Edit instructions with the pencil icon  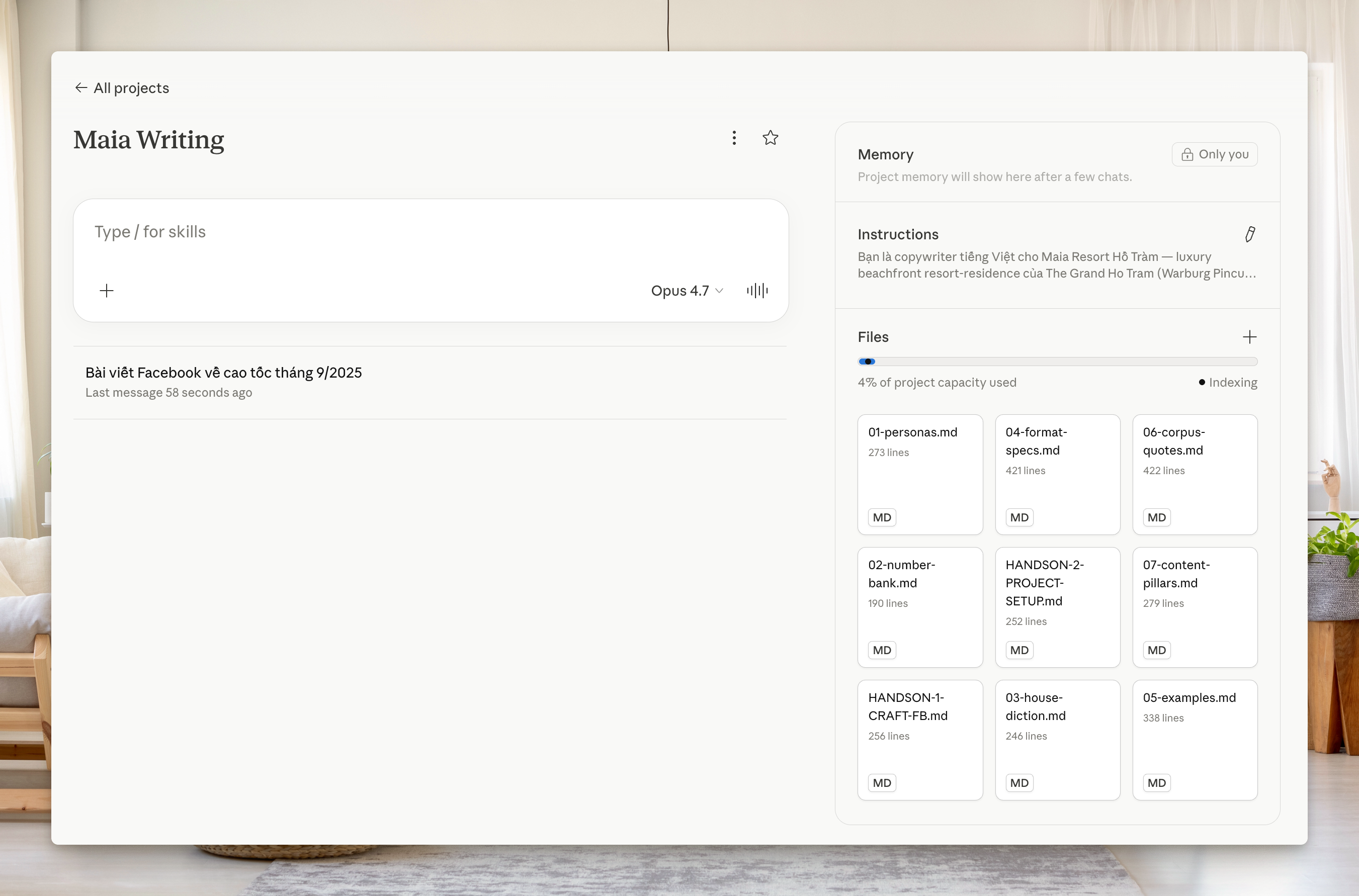pos(1250,234)
